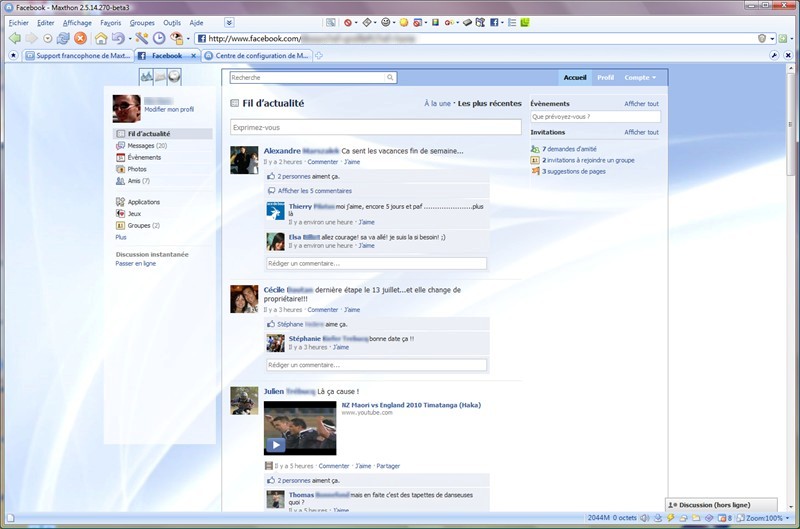This screenshot has width=800, height=529.
Task: Open the dropdown after the address bar shield
Action: tap(772, 39)
